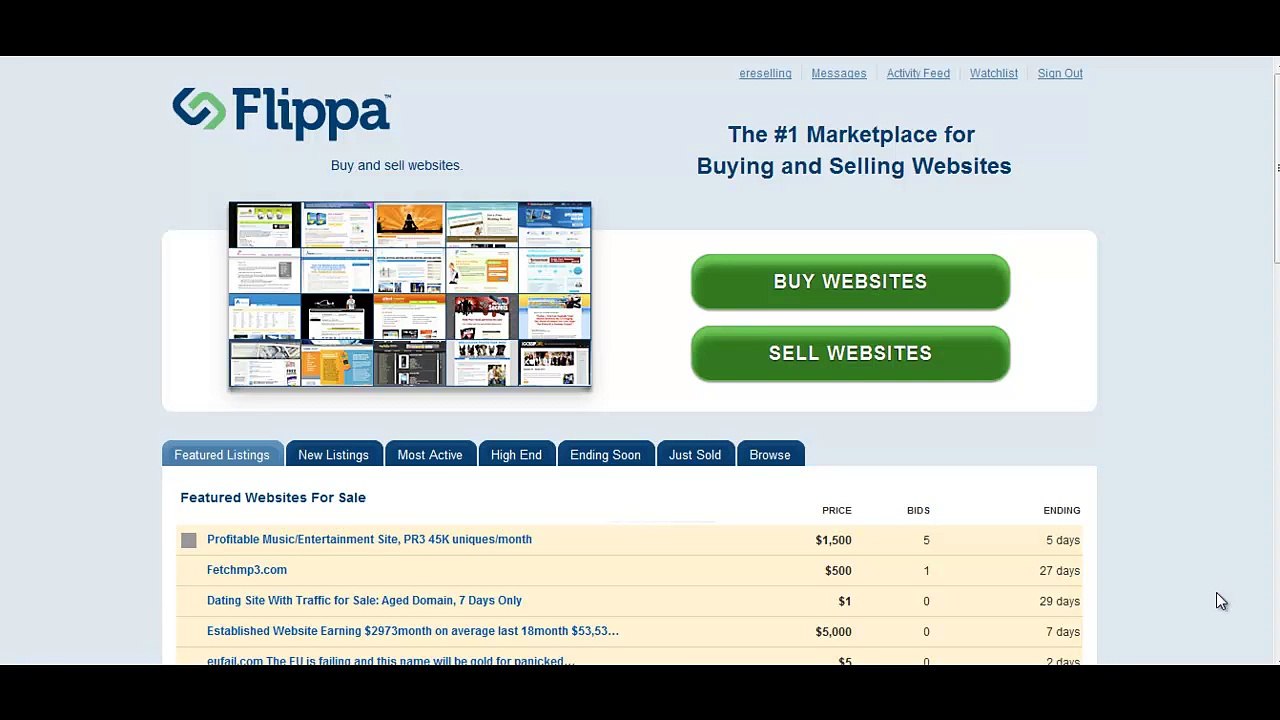Click the Sign Out link

1060,73
